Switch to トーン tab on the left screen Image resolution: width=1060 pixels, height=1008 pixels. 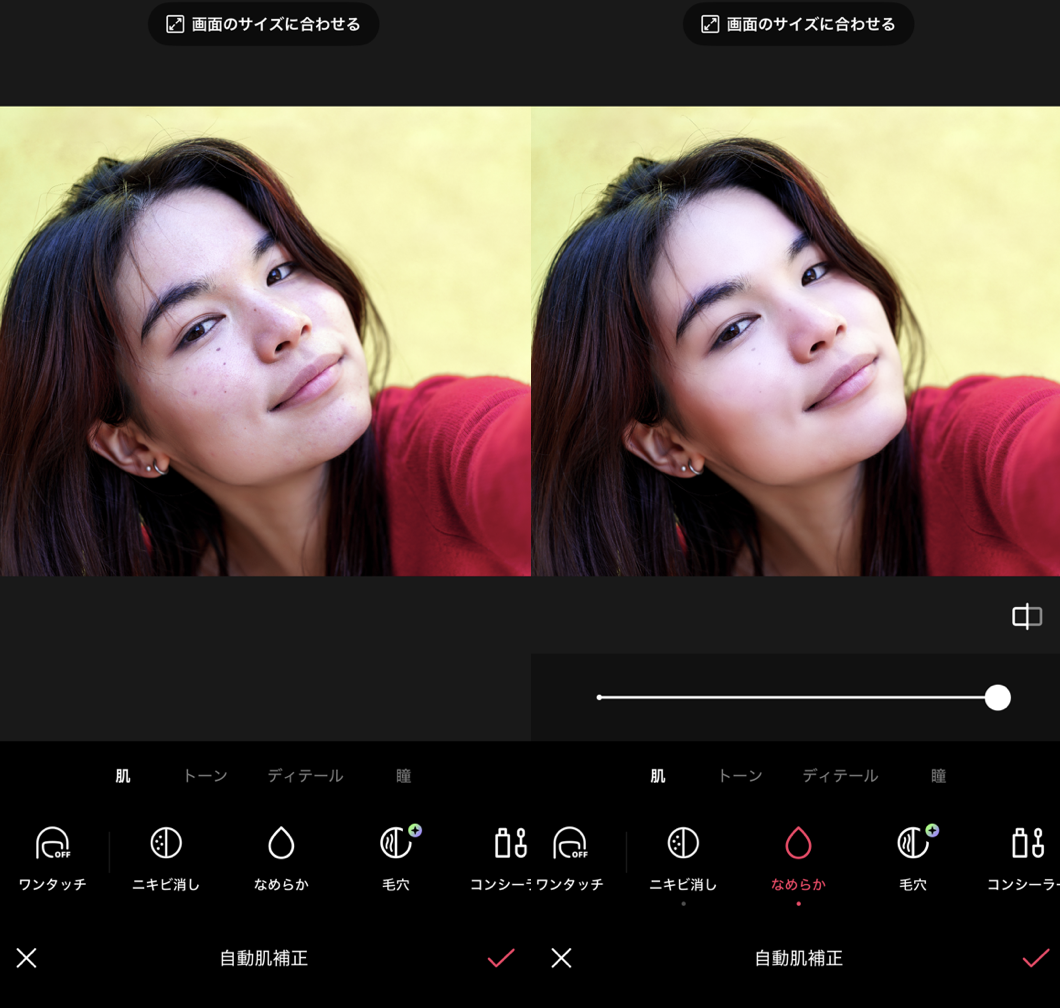(x=205, y=776)
